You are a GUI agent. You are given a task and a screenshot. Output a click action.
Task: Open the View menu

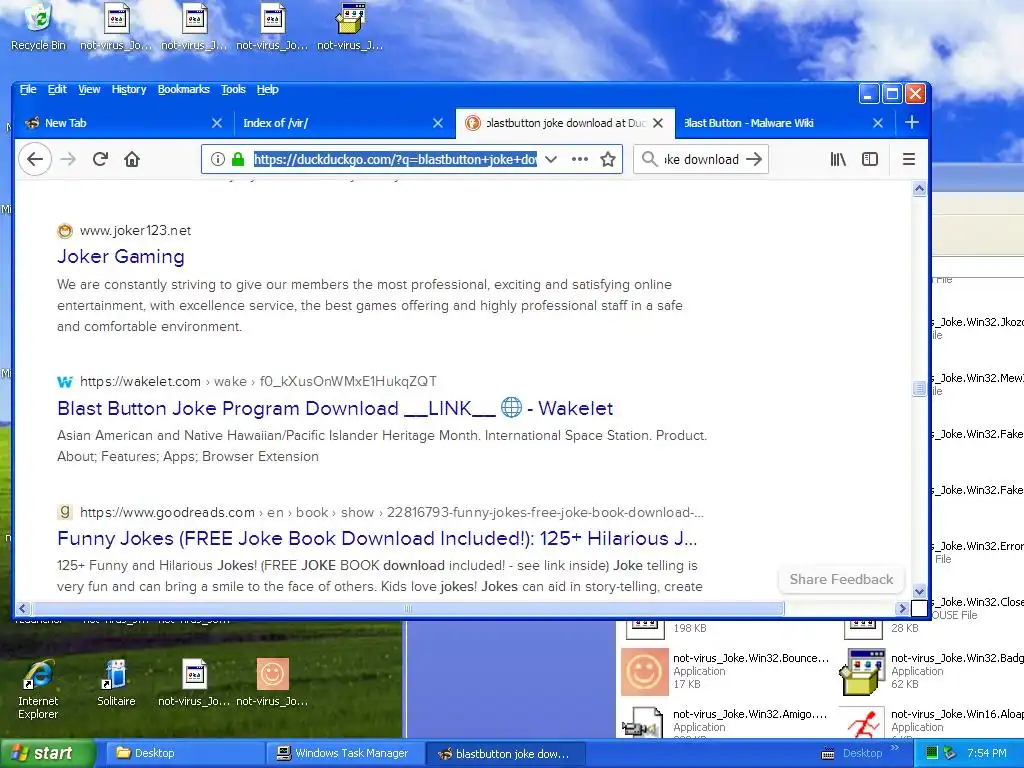pos(89,89)
